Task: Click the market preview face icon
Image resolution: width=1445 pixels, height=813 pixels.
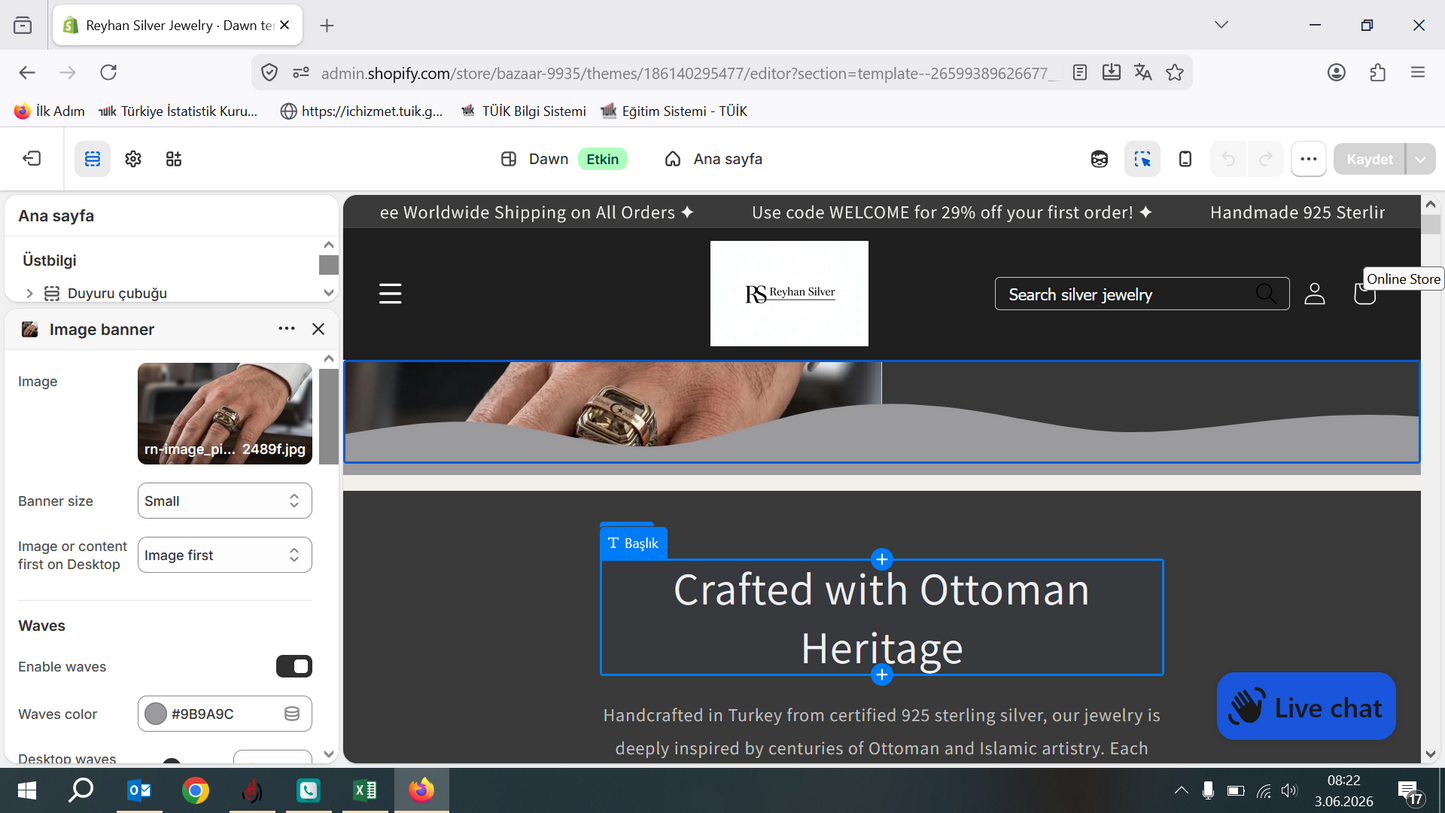Action: click(x=1100, y=159)
